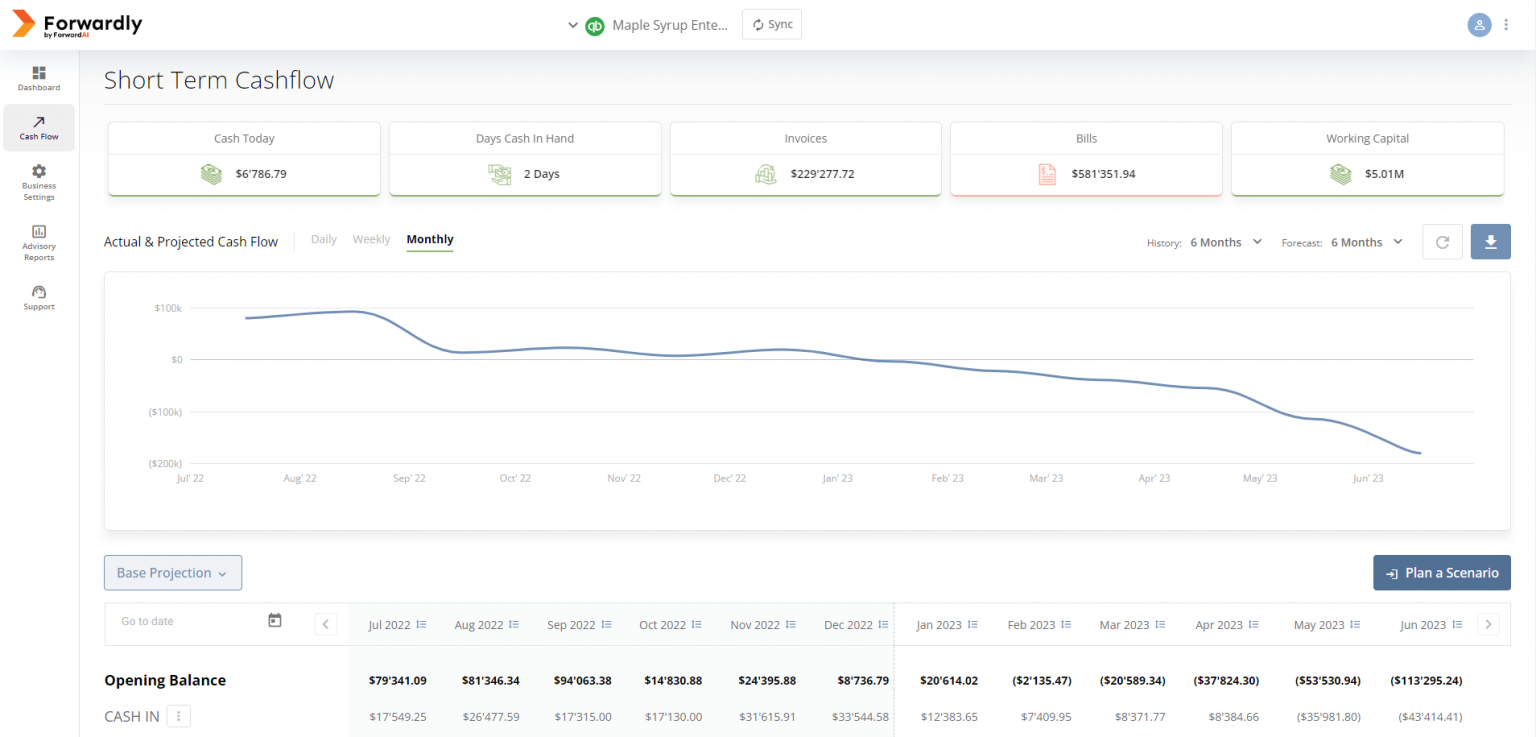Click the Go to date field
The width and height of the screenshot is (1536, 737).
click(190, 621)
